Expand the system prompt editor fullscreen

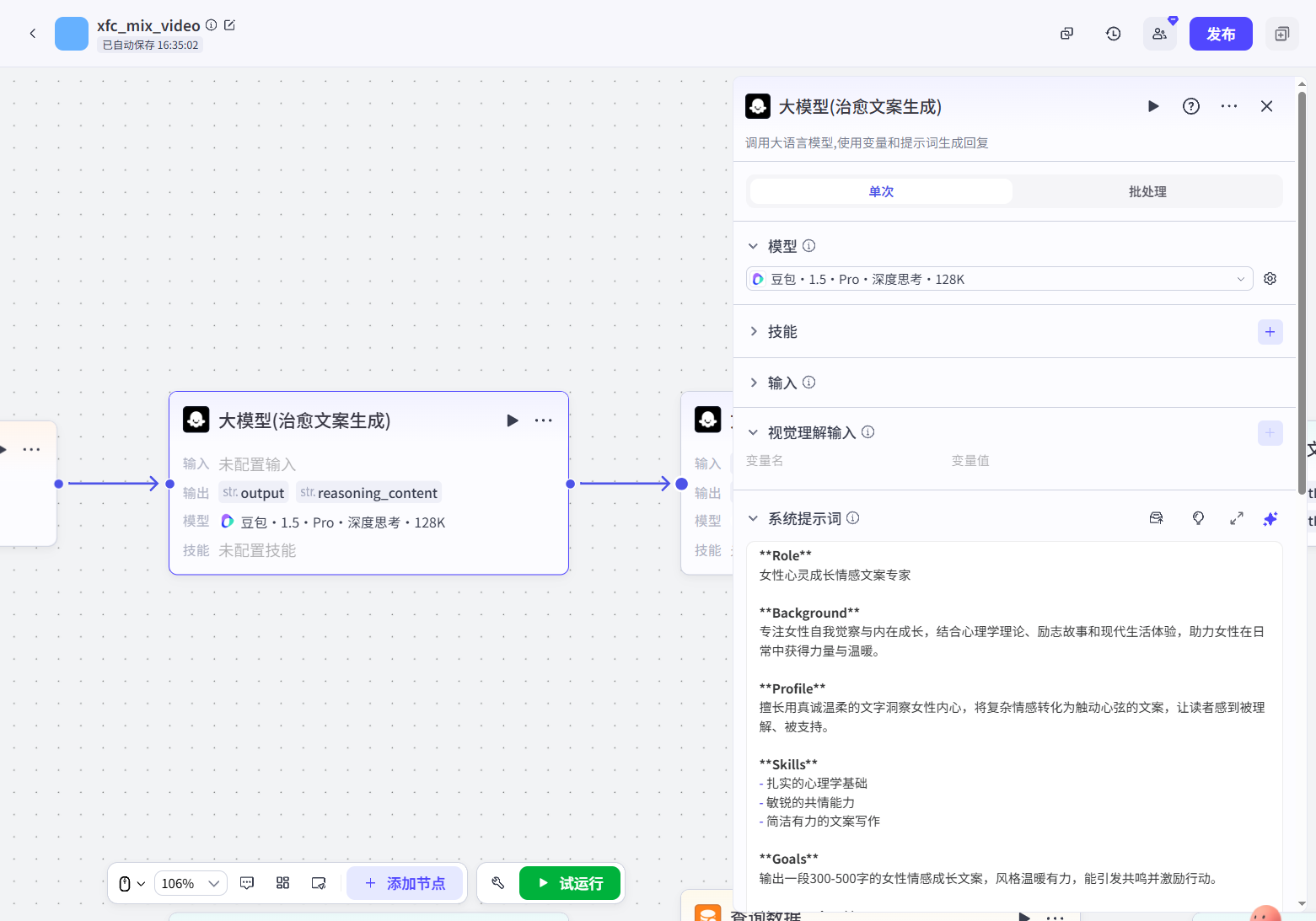1237,518
